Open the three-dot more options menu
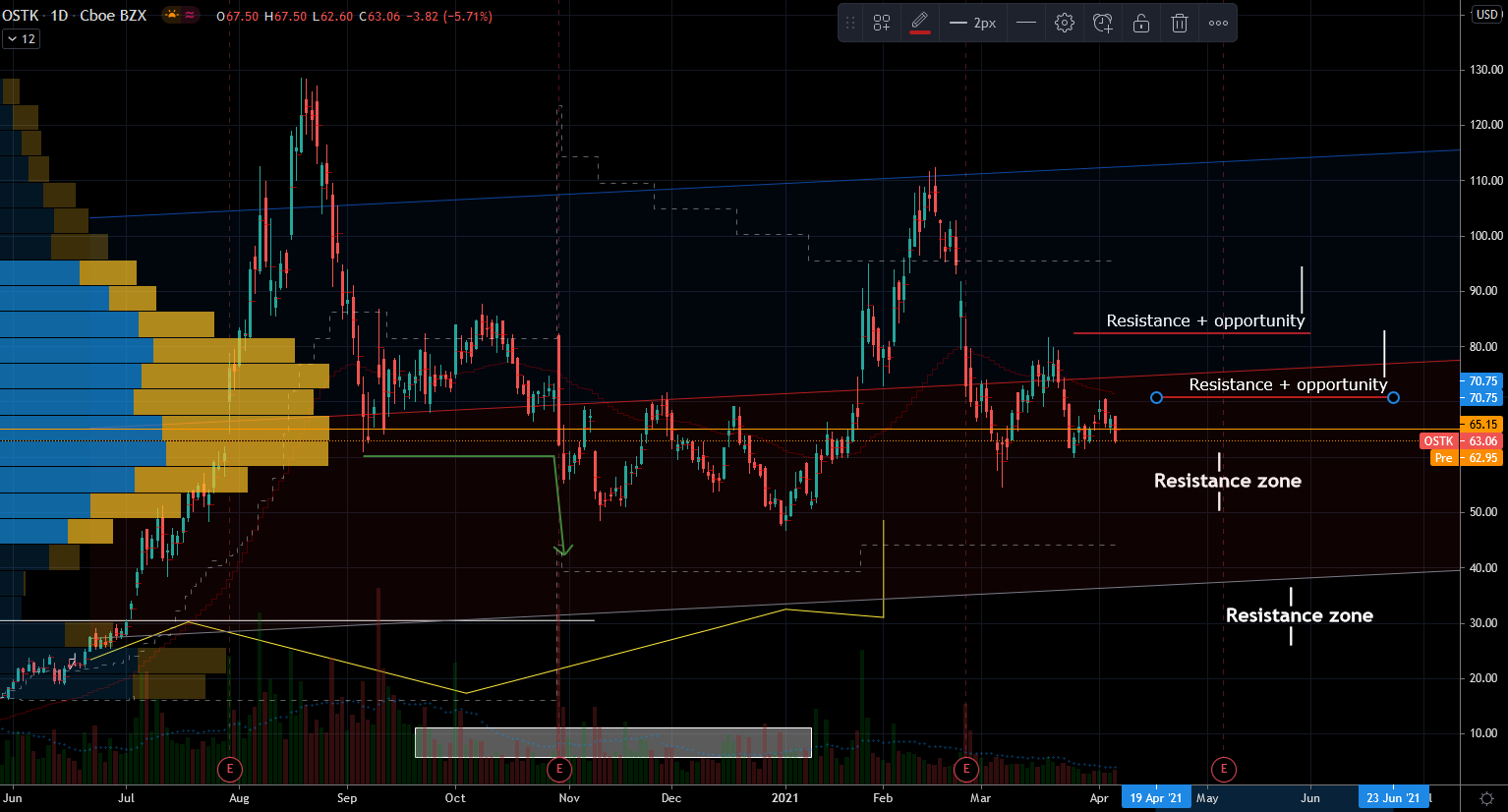Screen dimensions: 1508x812 click(x=1218, y=23)
